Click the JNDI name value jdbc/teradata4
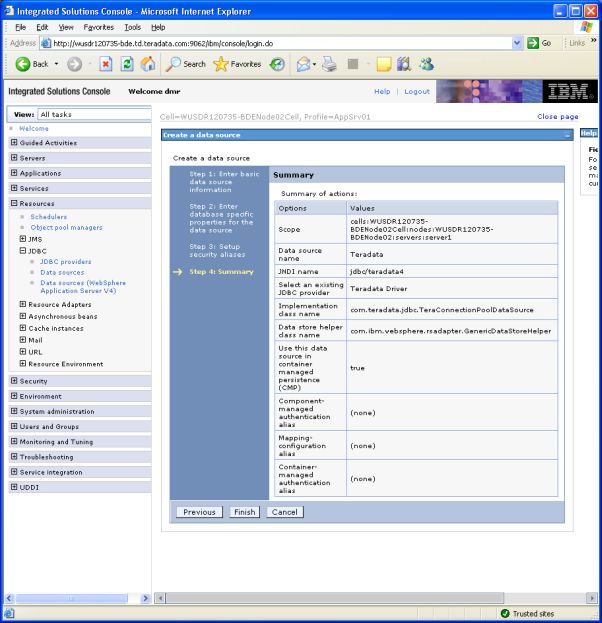 click(x=377, y=271)
